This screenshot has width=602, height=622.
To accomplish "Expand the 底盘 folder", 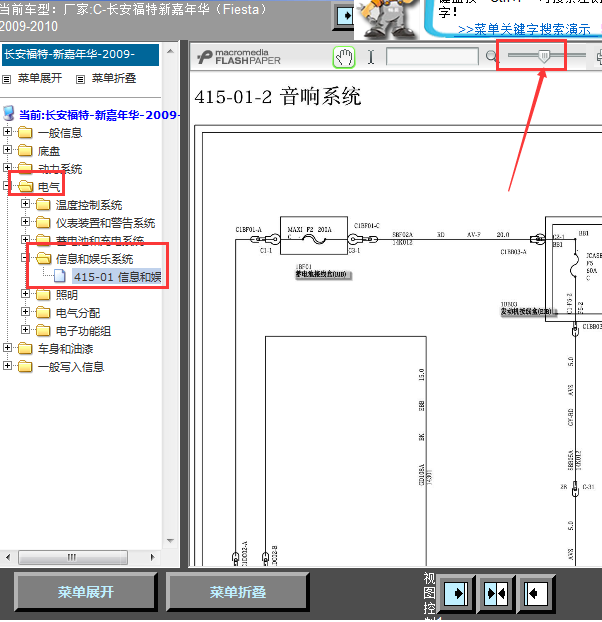I will tap(7, 150).
